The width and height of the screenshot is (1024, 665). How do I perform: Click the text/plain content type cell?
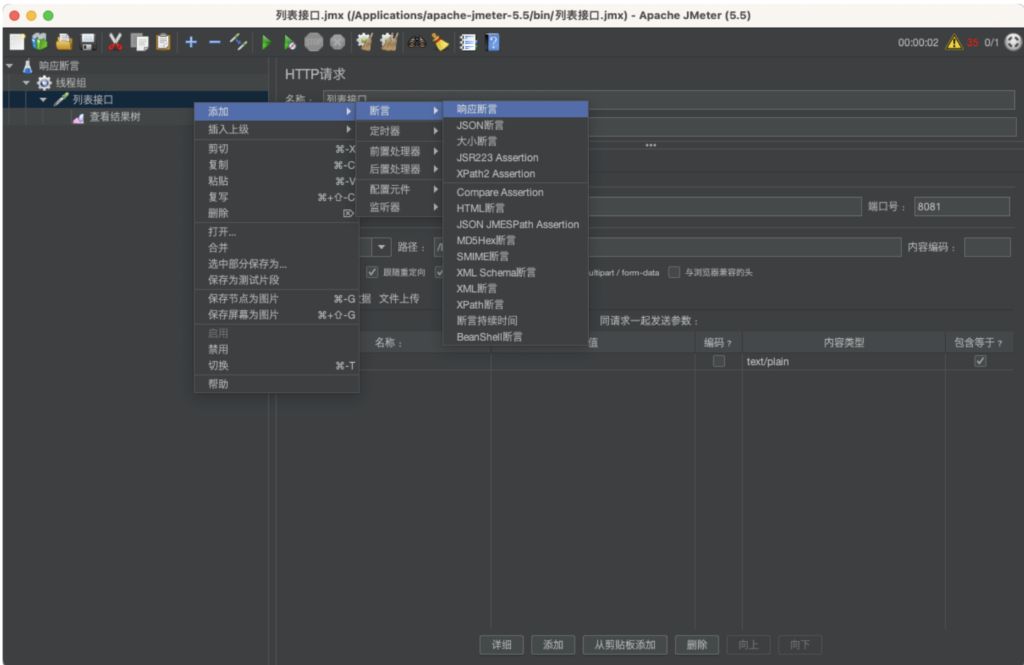pyautogui.click(x=843, y=361)
